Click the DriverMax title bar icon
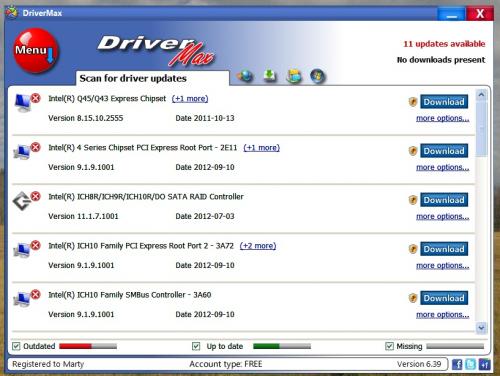 tap(12, 13)
